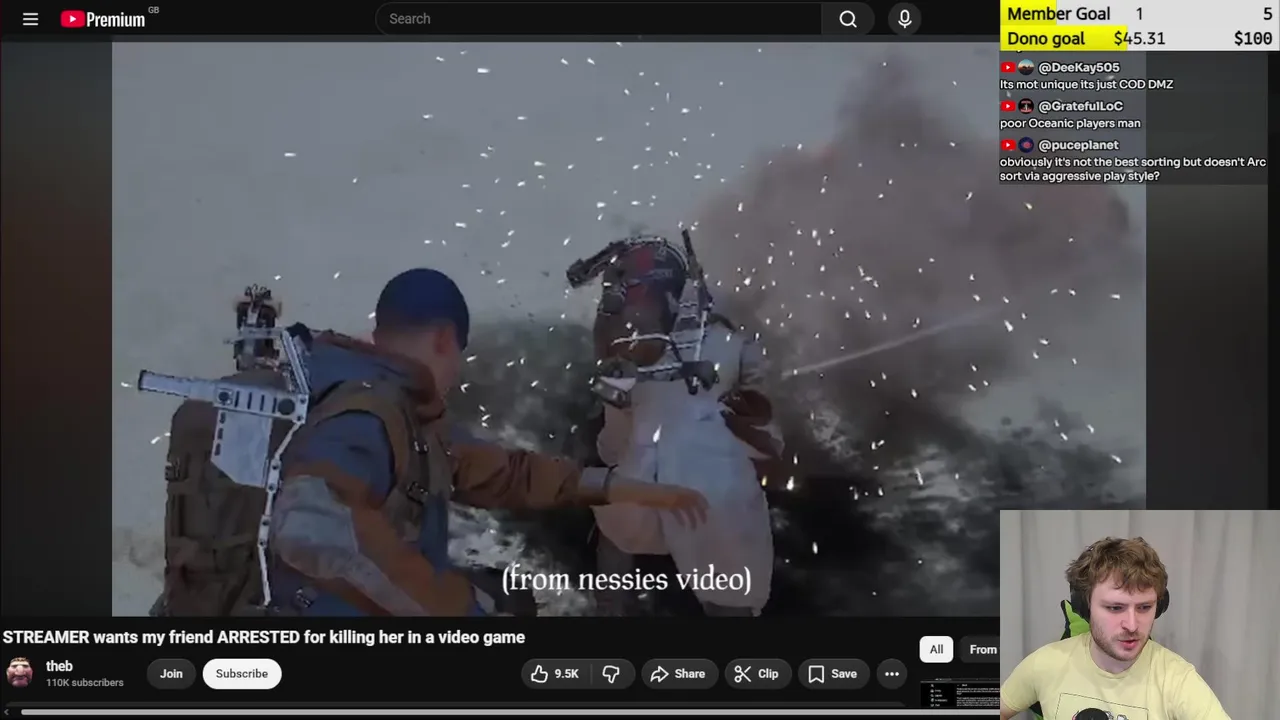Subscribe to theb channel
The height and width of the screenshot is (720, 1280).
[241, 674]
